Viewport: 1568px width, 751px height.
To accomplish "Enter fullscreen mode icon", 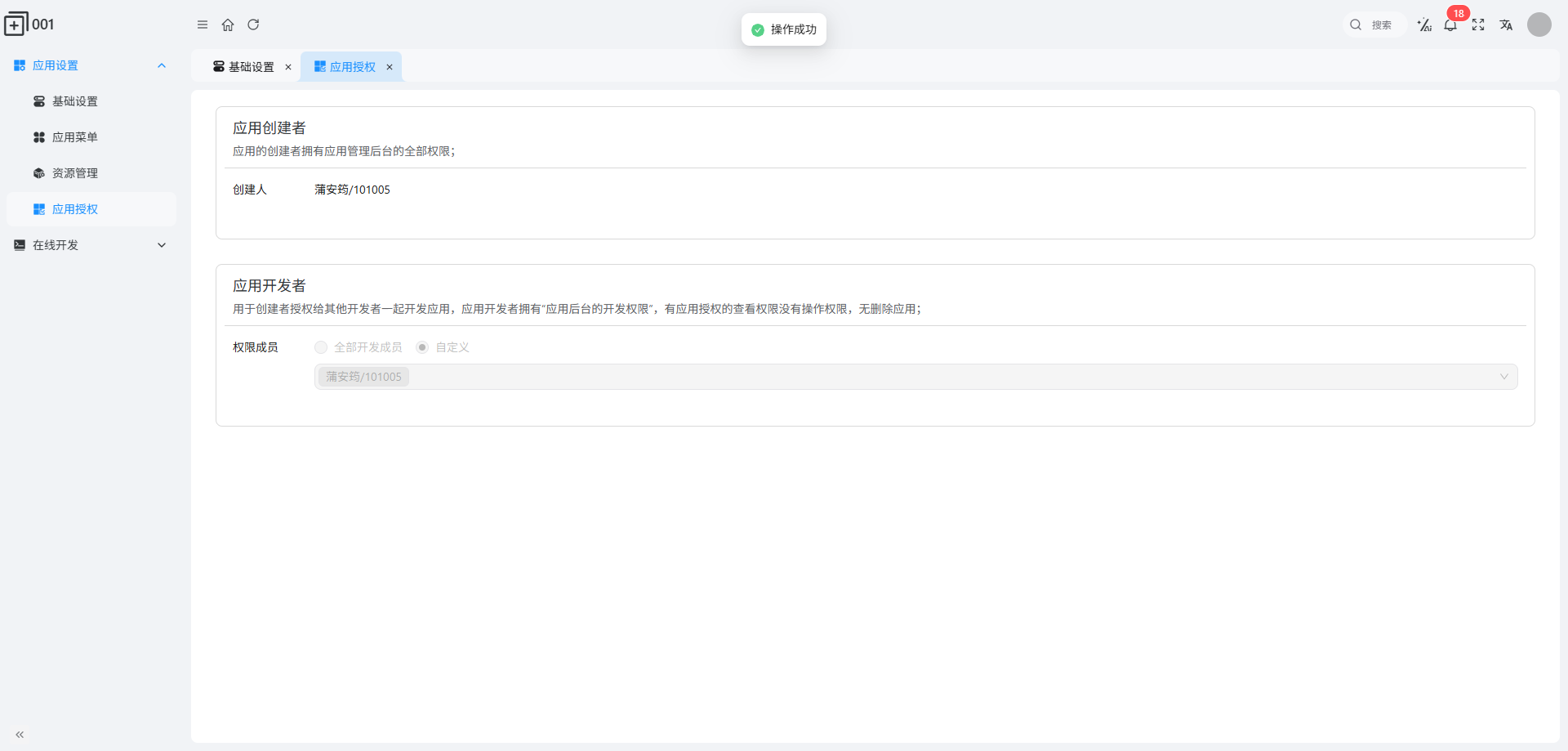I will [1478, 25].
